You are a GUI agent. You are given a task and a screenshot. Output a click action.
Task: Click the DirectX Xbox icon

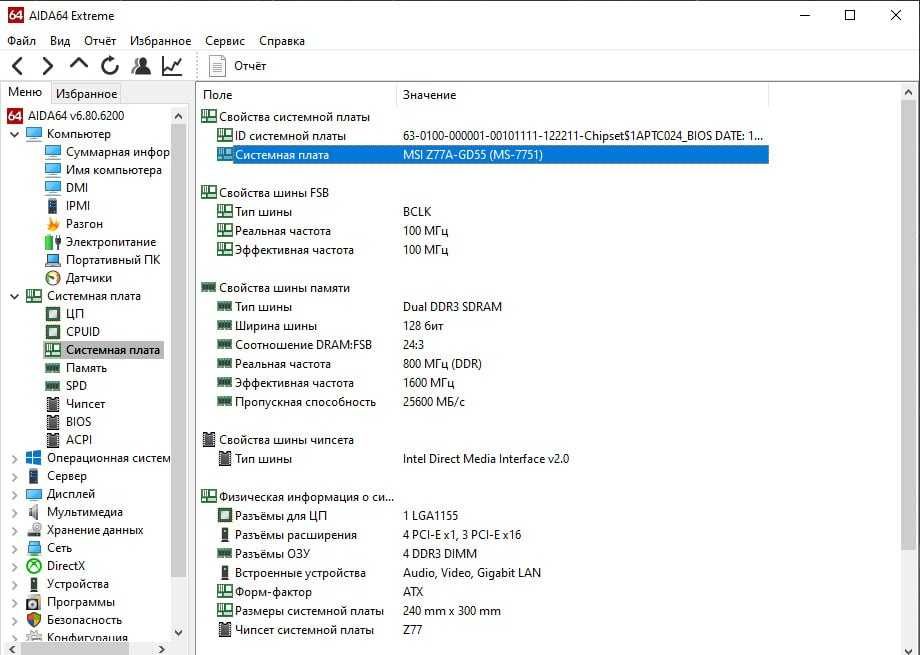pyautogui.click(x=33, y=566)
